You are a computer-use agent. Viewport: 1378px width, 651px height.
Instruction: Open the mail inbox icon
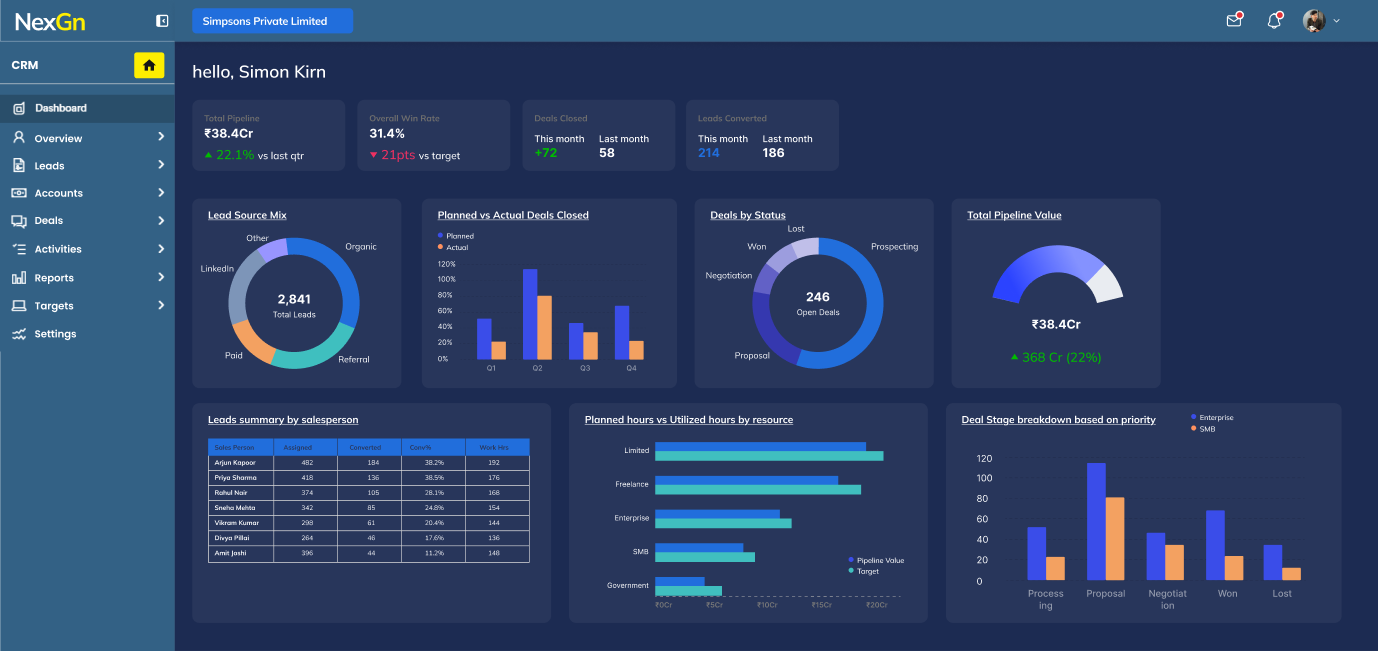(x=1234, y=20)
